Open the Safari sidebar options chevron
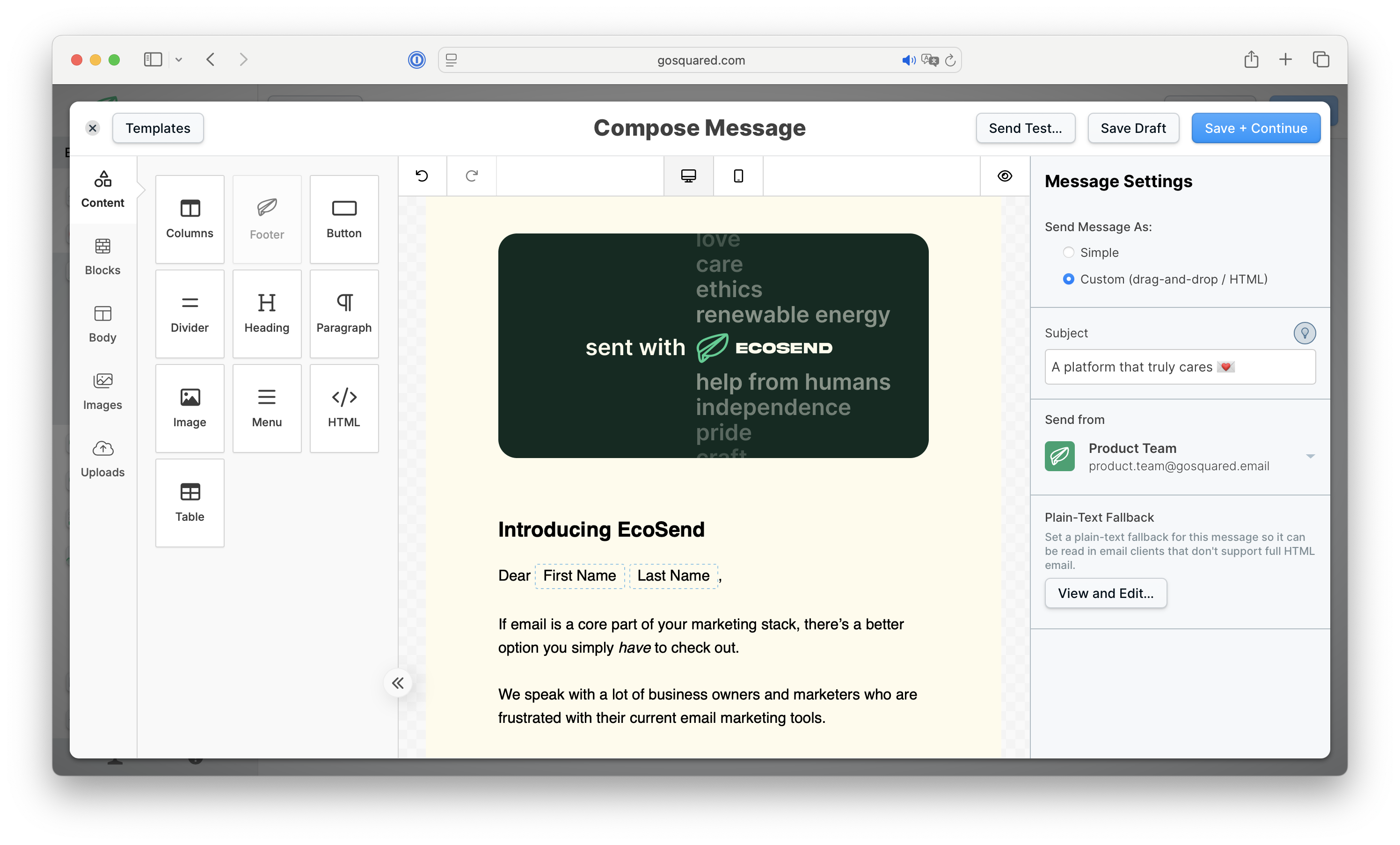The height and width of the screenshot is (845, 1400). (x=178, y=60)
